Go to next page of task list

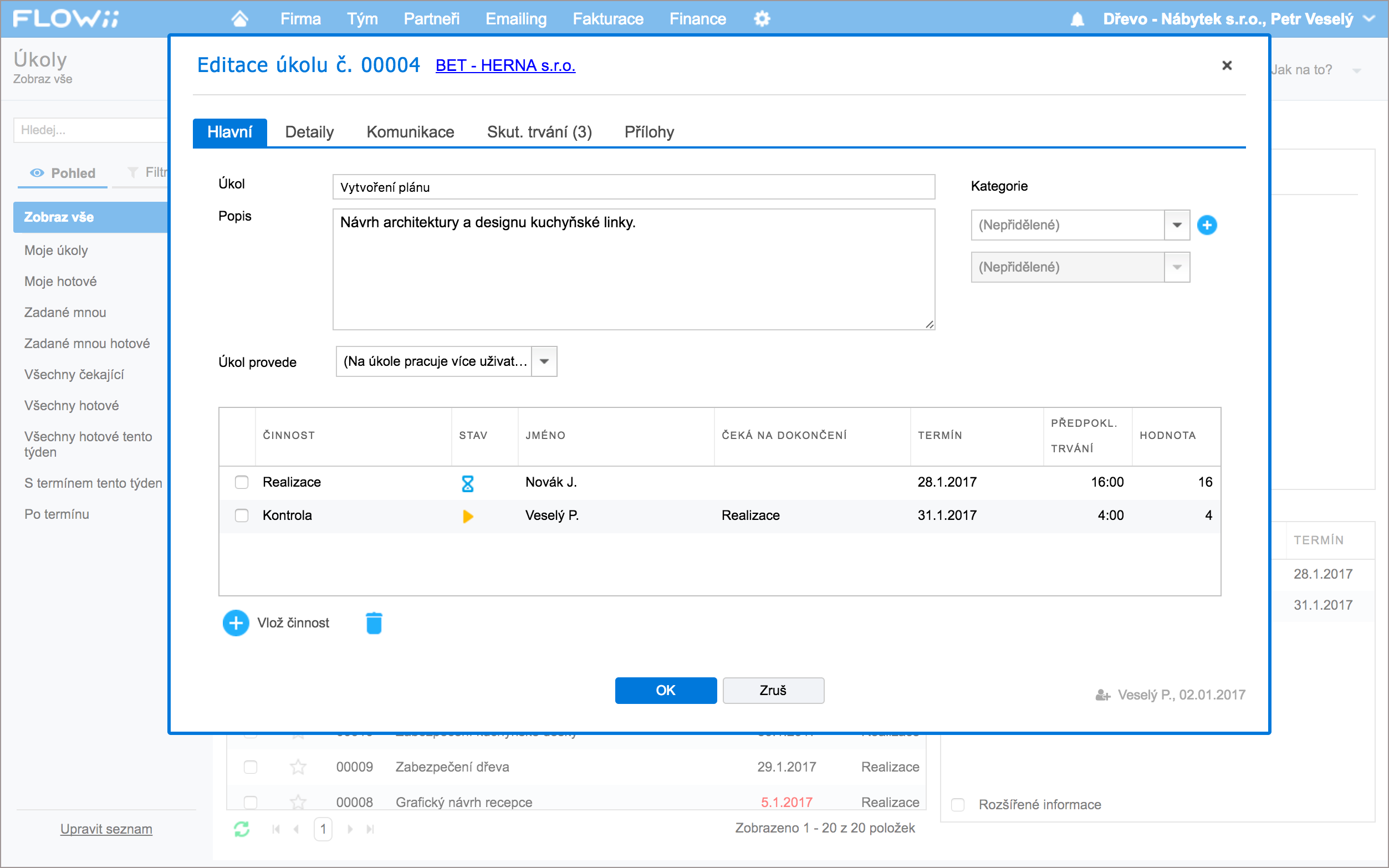(350, 829)
